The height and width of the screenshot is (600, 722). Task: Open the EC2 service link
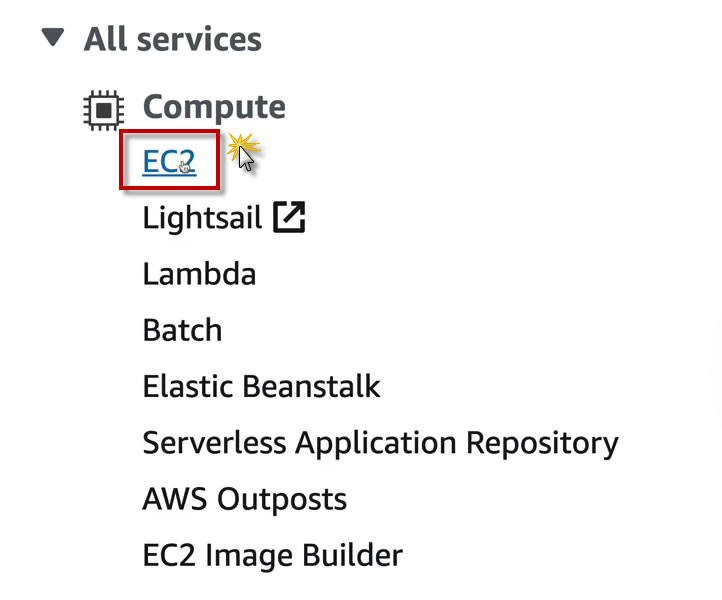167,161
